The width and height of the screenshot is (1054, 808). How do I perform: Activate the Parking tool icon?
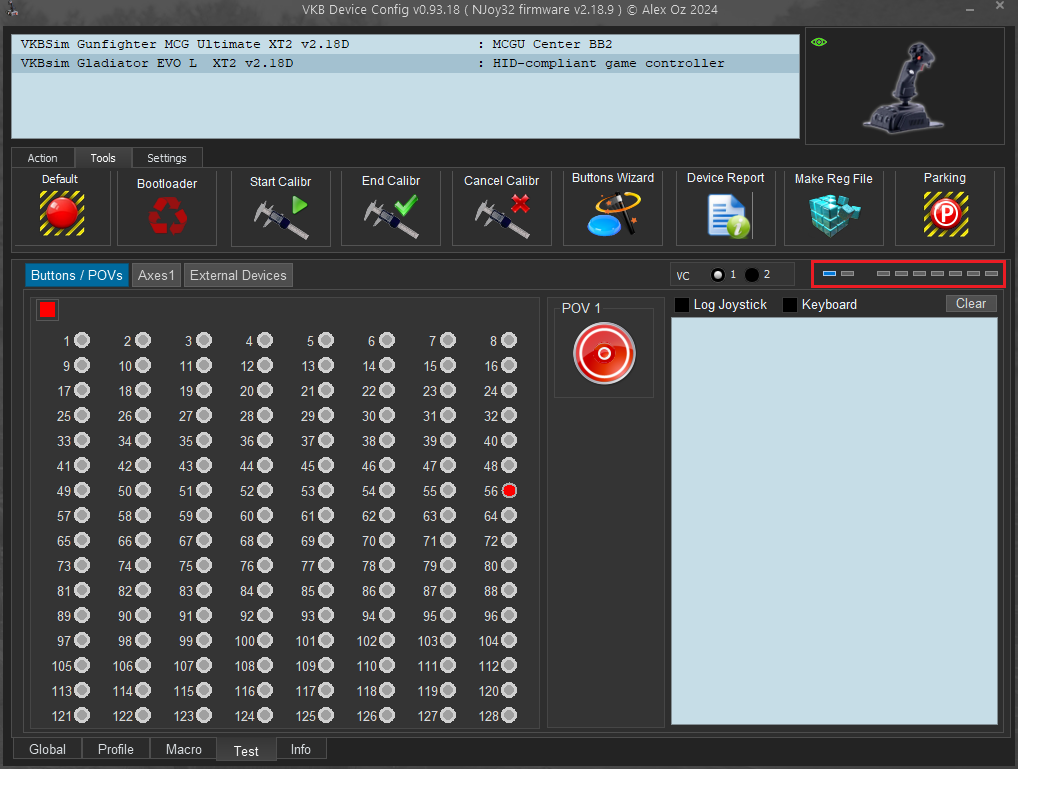[944, 213]
